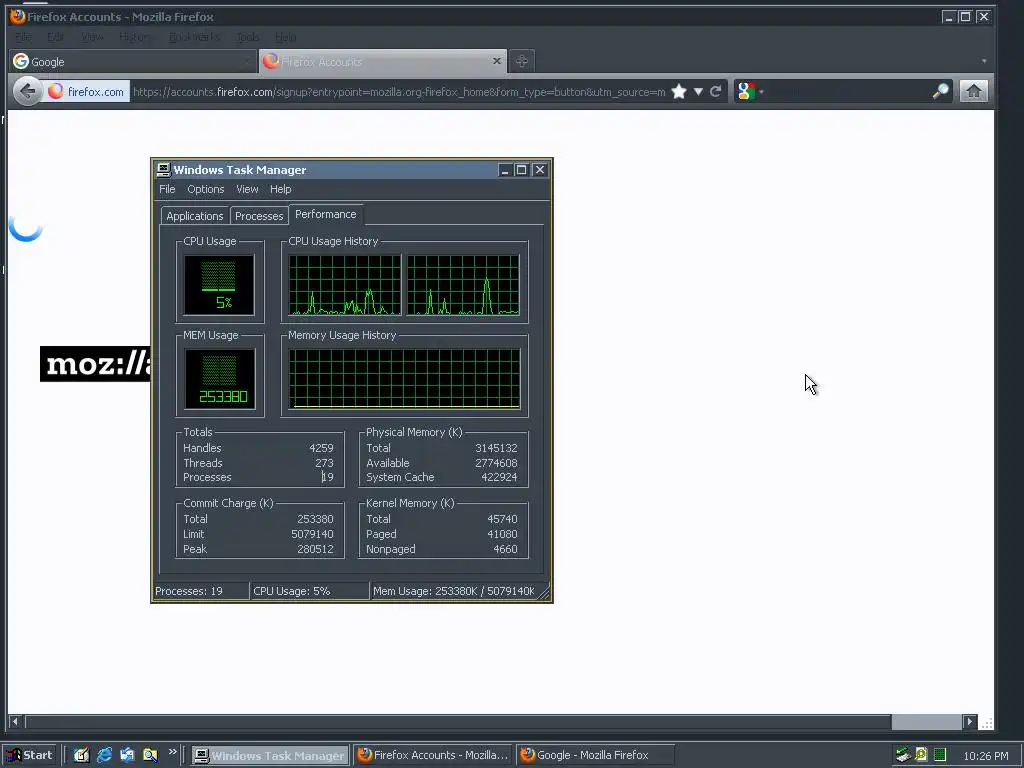This screenshot has height=768, width=1024.
Task: Click the right CPU Usage History graph
Action: pyautogui.click(x=463, y=285)
